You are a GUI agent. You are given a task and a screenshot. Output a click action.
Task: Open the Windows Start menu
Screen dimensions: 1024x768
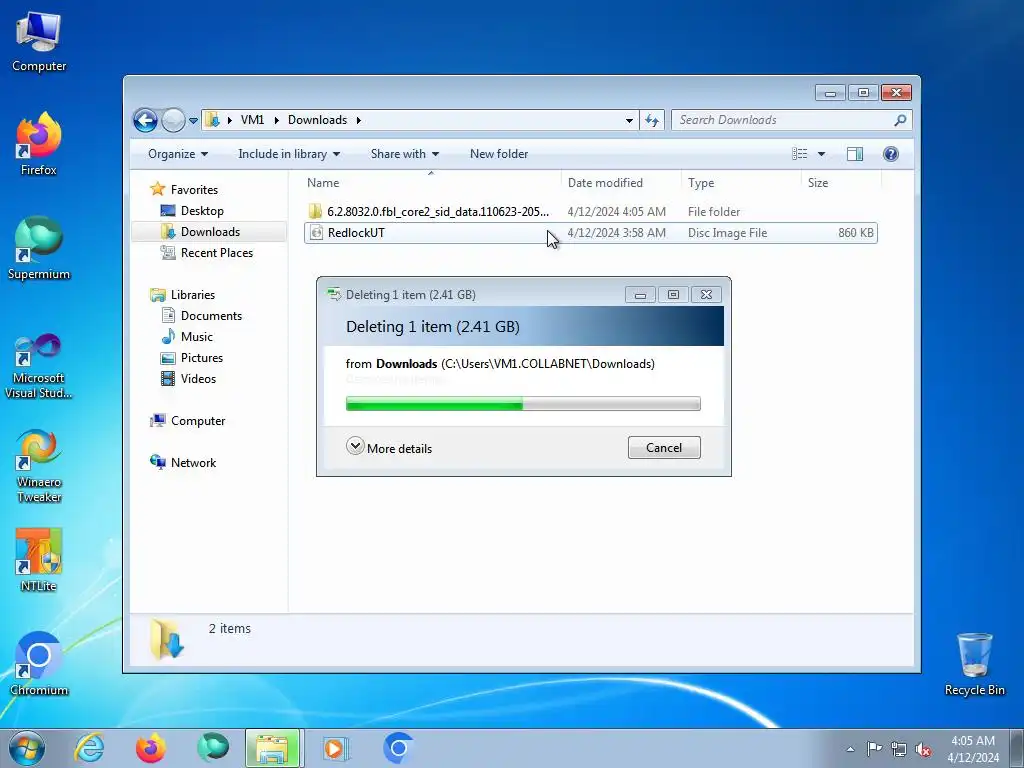[26, 748]
